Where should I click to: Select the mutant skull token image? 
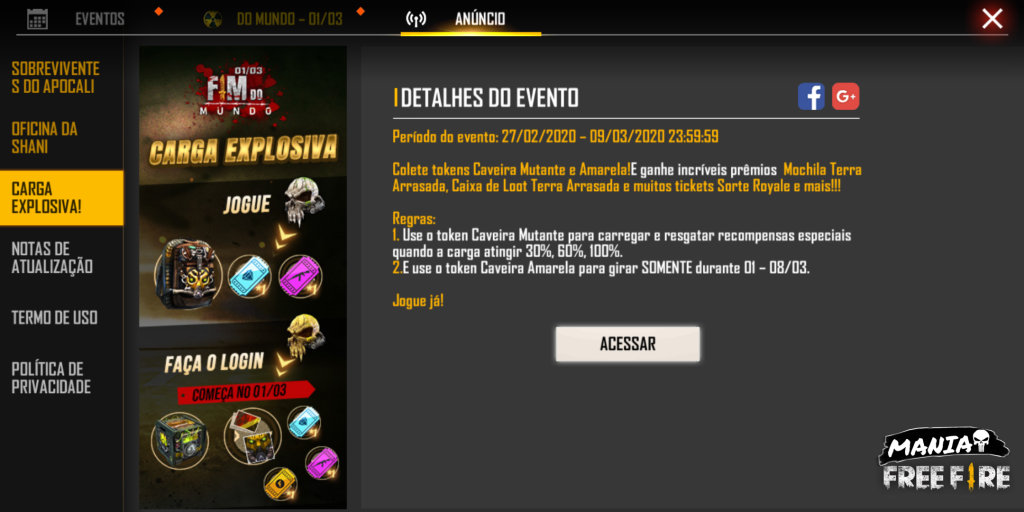304,199
